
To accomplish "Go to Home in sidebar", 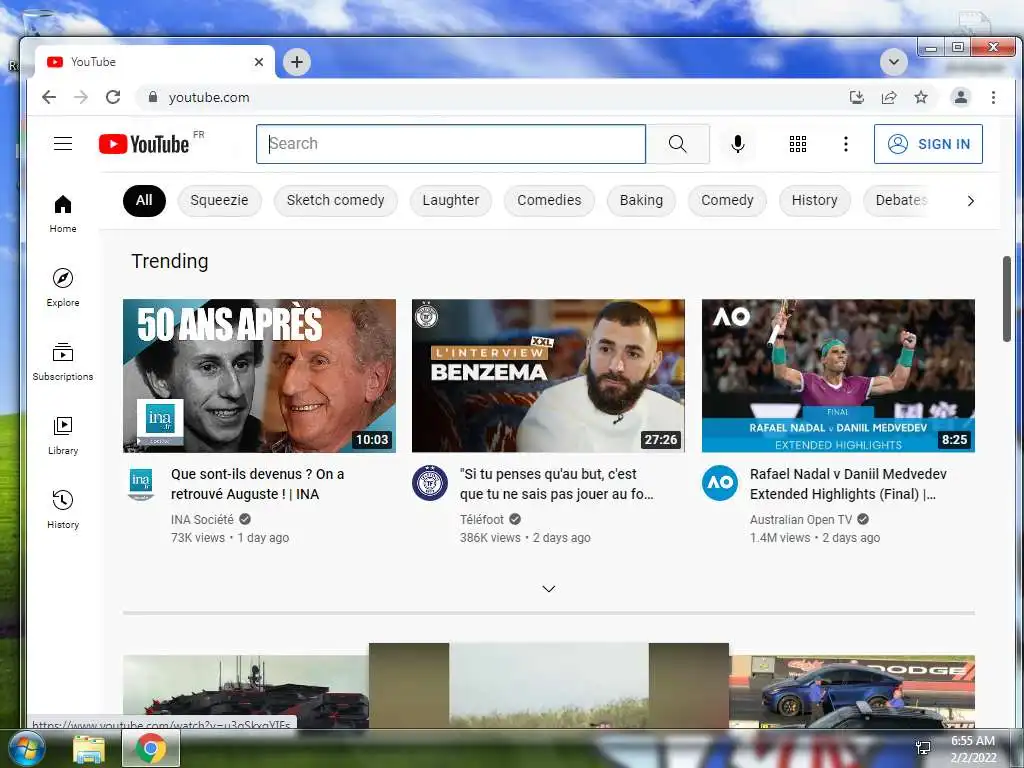I will click(x=63, y=214).
